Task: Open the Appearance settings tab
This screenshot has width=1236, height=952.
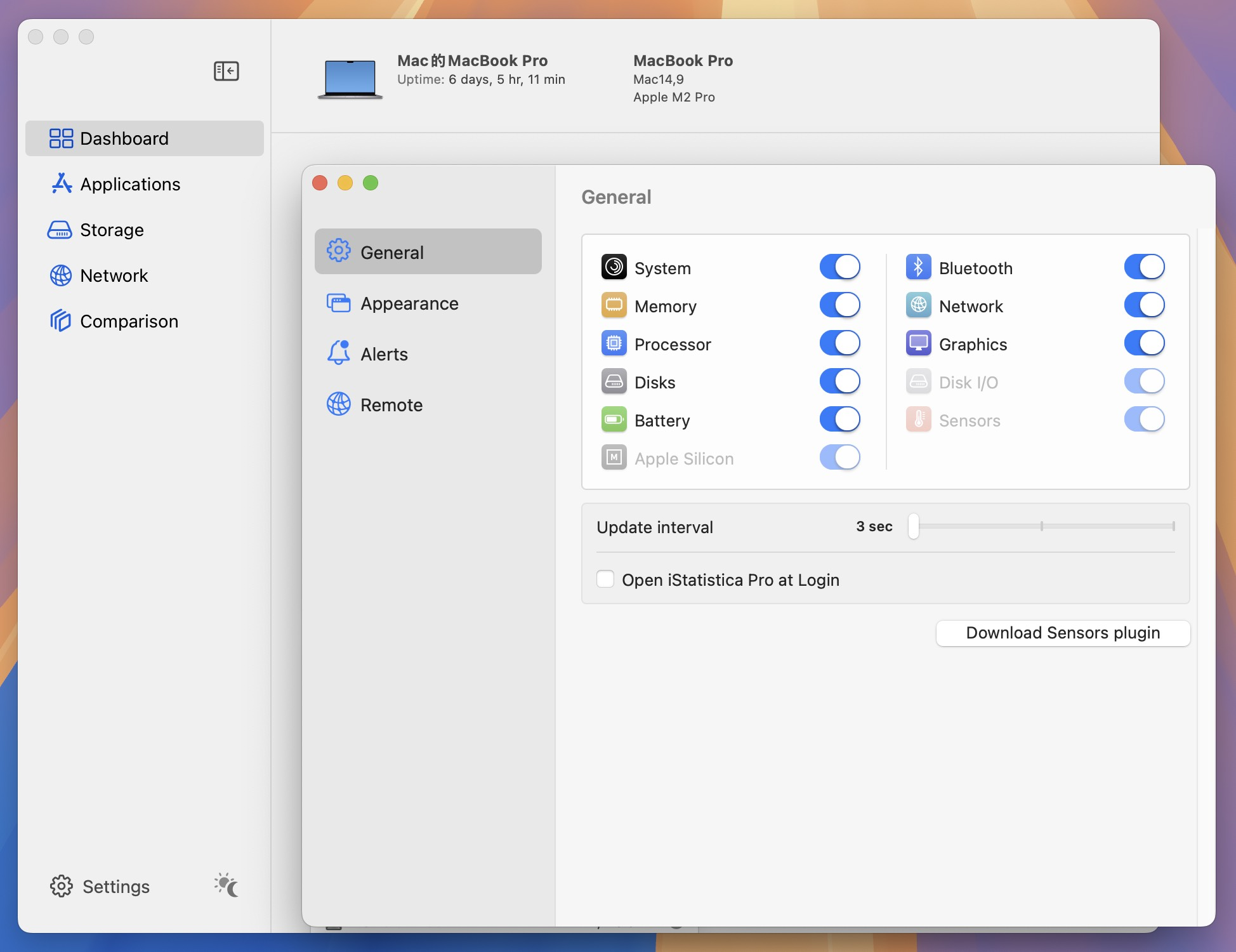Action: point(409,303)
